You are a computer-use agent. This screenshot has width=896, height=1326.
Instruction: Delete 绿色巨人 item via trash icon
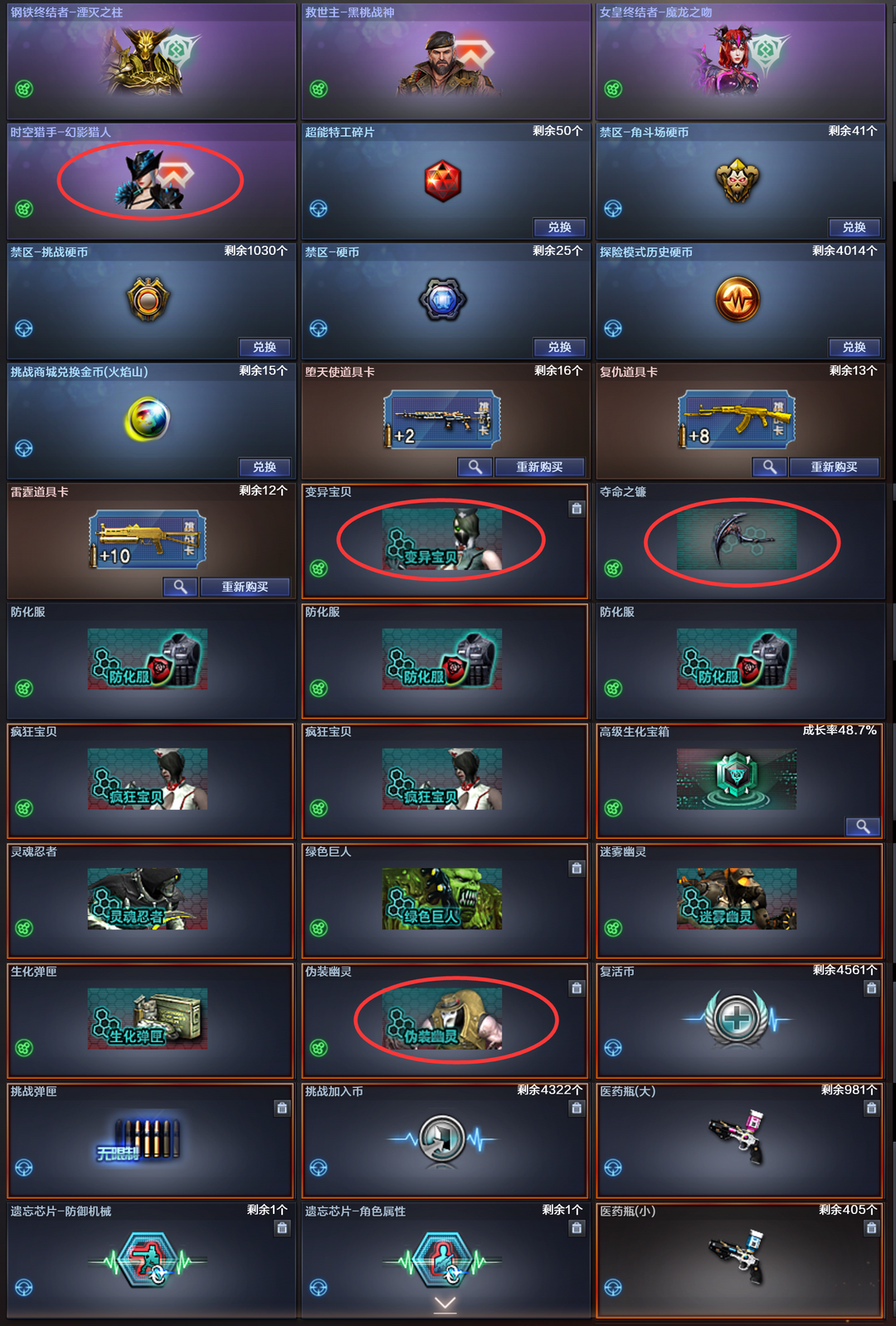577,869
